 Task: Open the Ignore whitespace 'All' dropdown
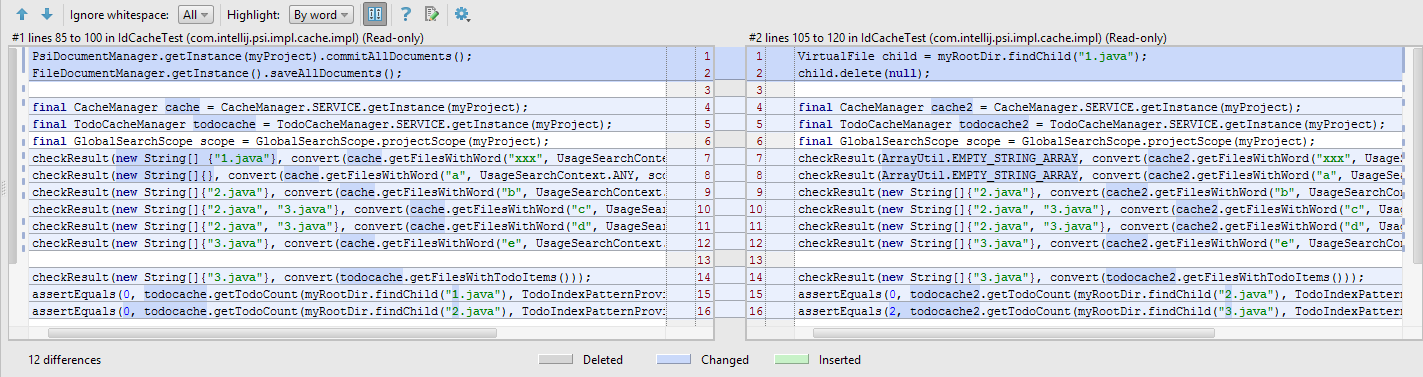pyautogui.click(x=195, y=15)
